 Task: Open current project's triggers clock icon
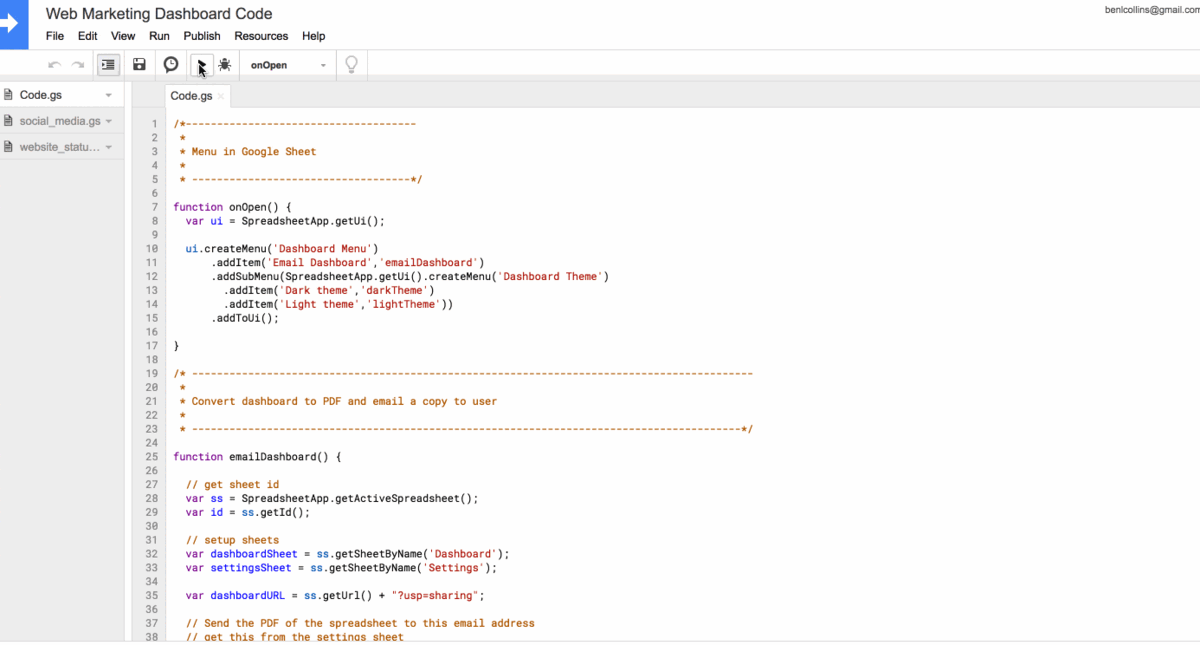point(171,65)
